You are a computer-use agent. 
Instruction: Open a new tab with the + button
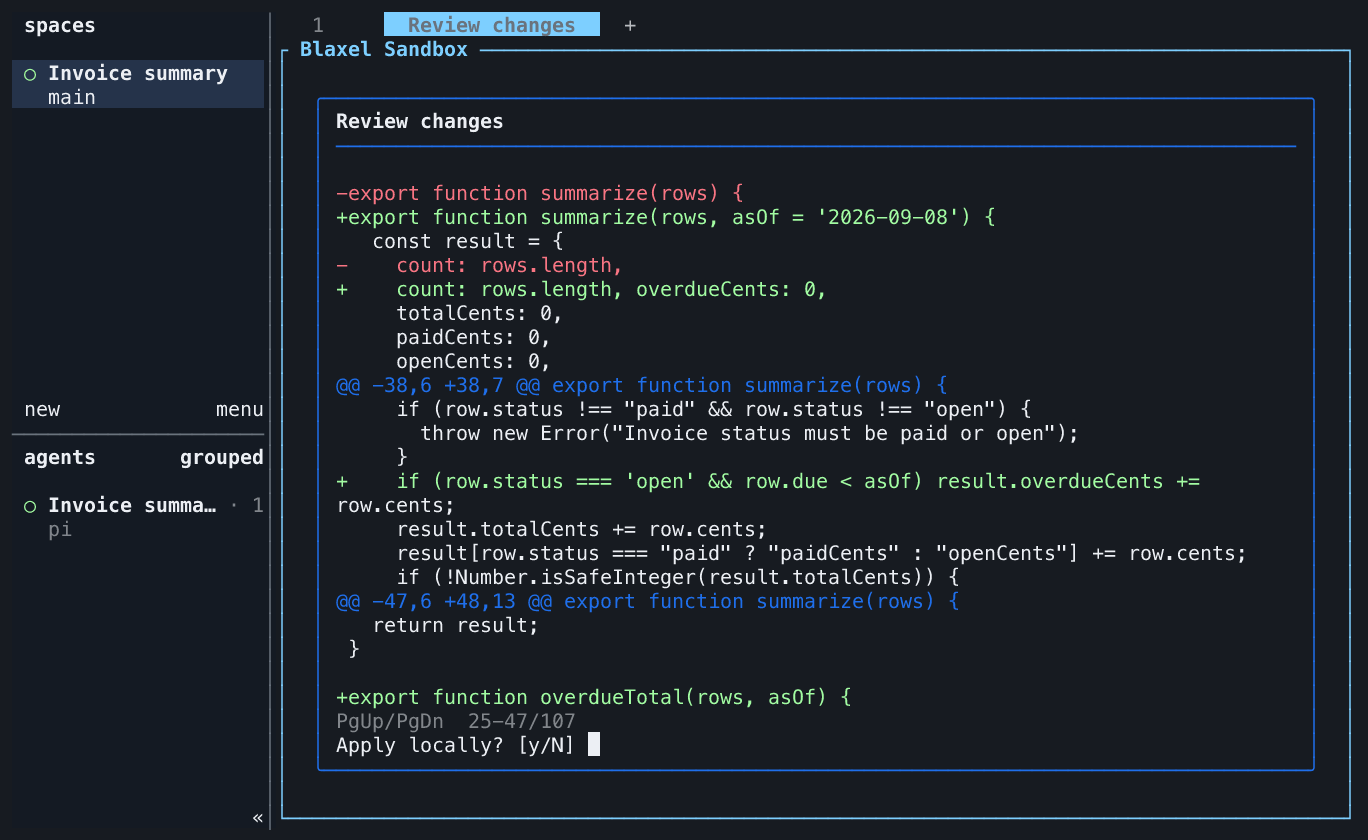click(630, 26)
